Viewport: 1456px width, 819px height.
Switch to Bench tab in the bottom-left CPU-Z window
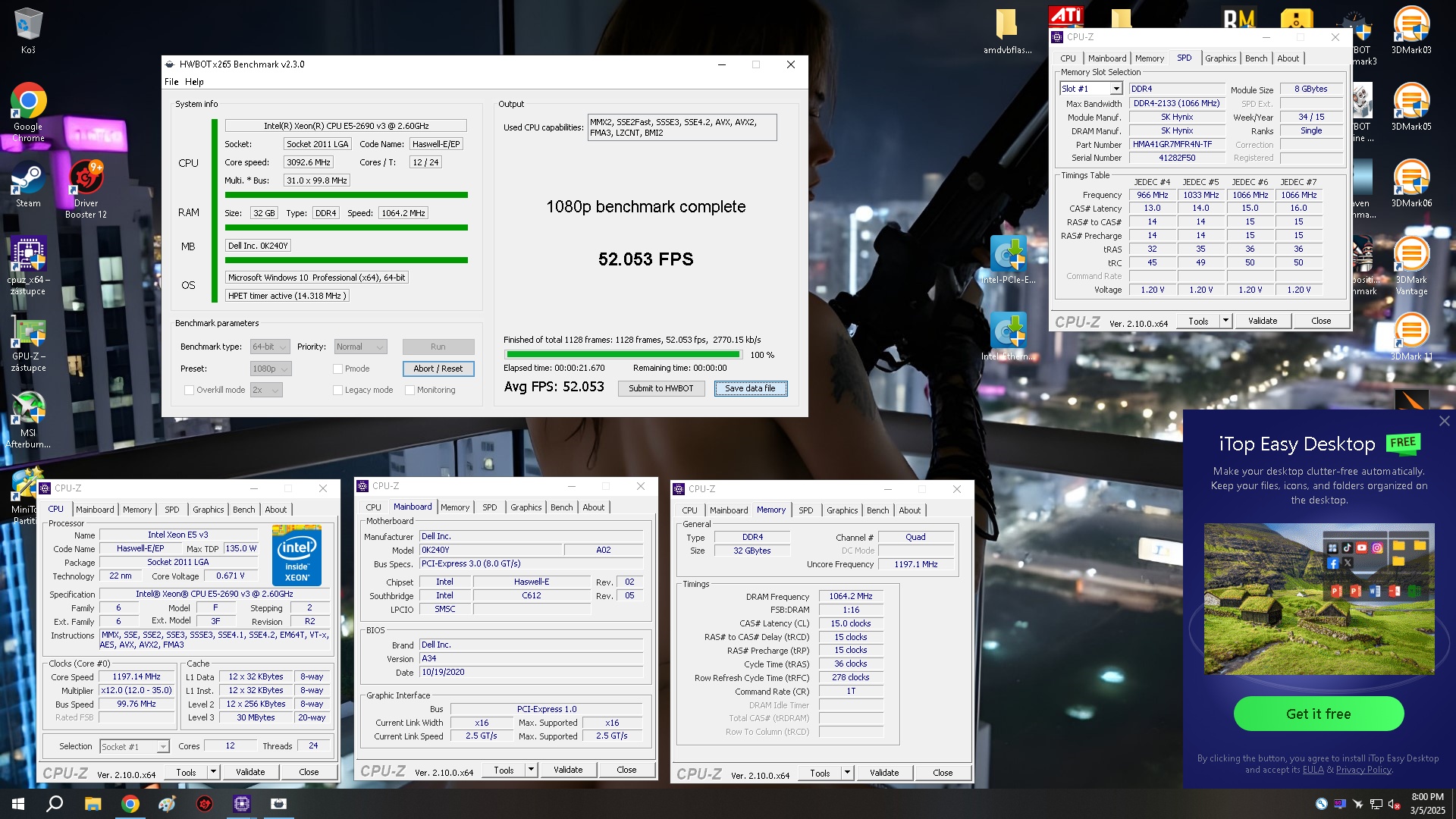click(x=243, y=510)
